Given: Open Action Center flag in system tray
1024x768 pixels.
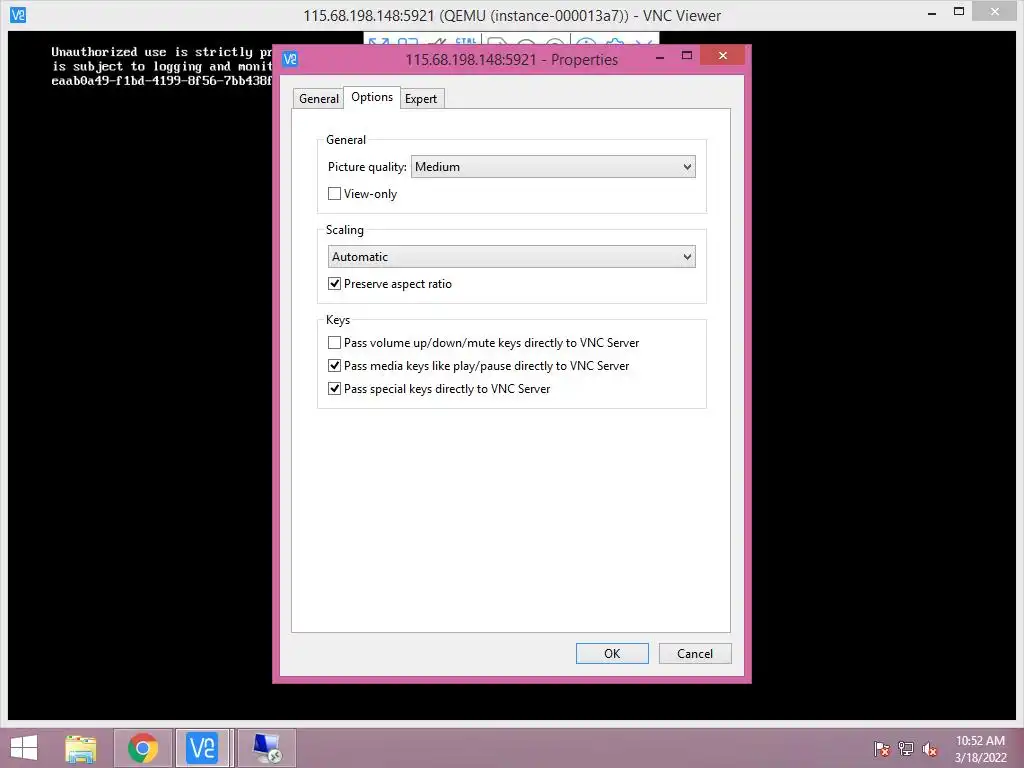Looking at the screenshot, I should click(x=882, y=749).
